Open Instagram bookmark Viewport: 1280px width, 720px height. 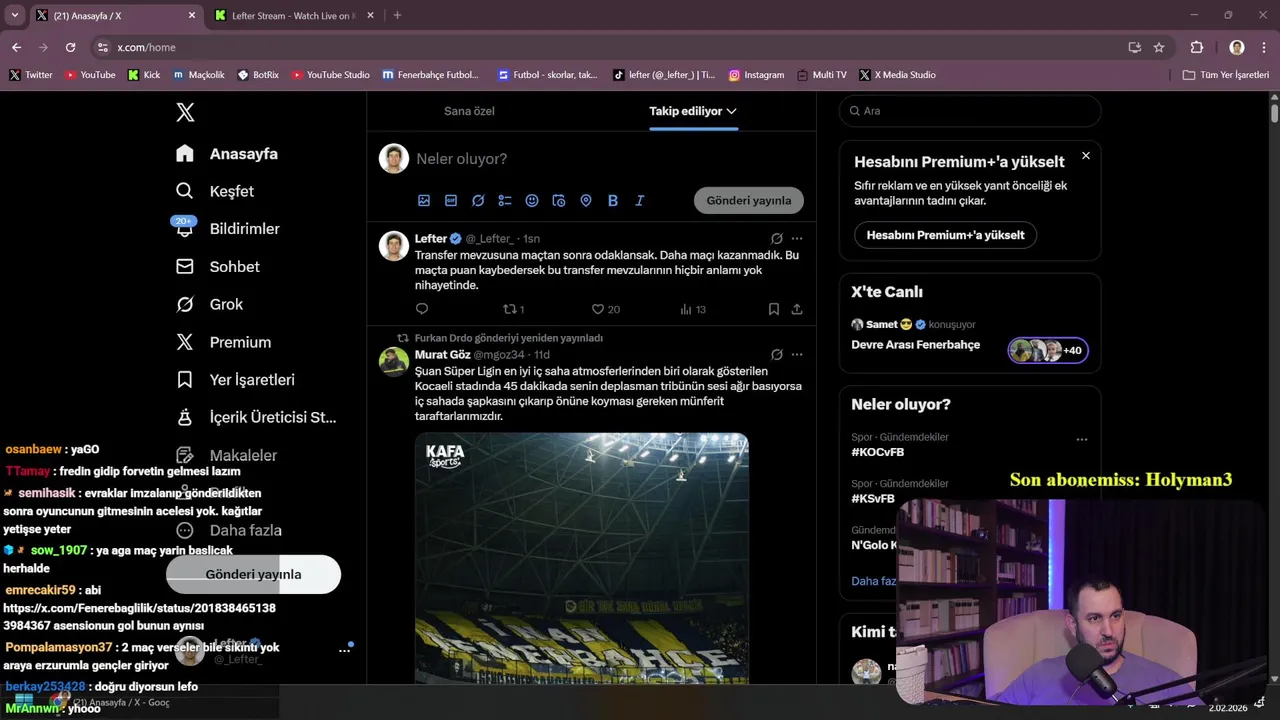coord(756,75)
